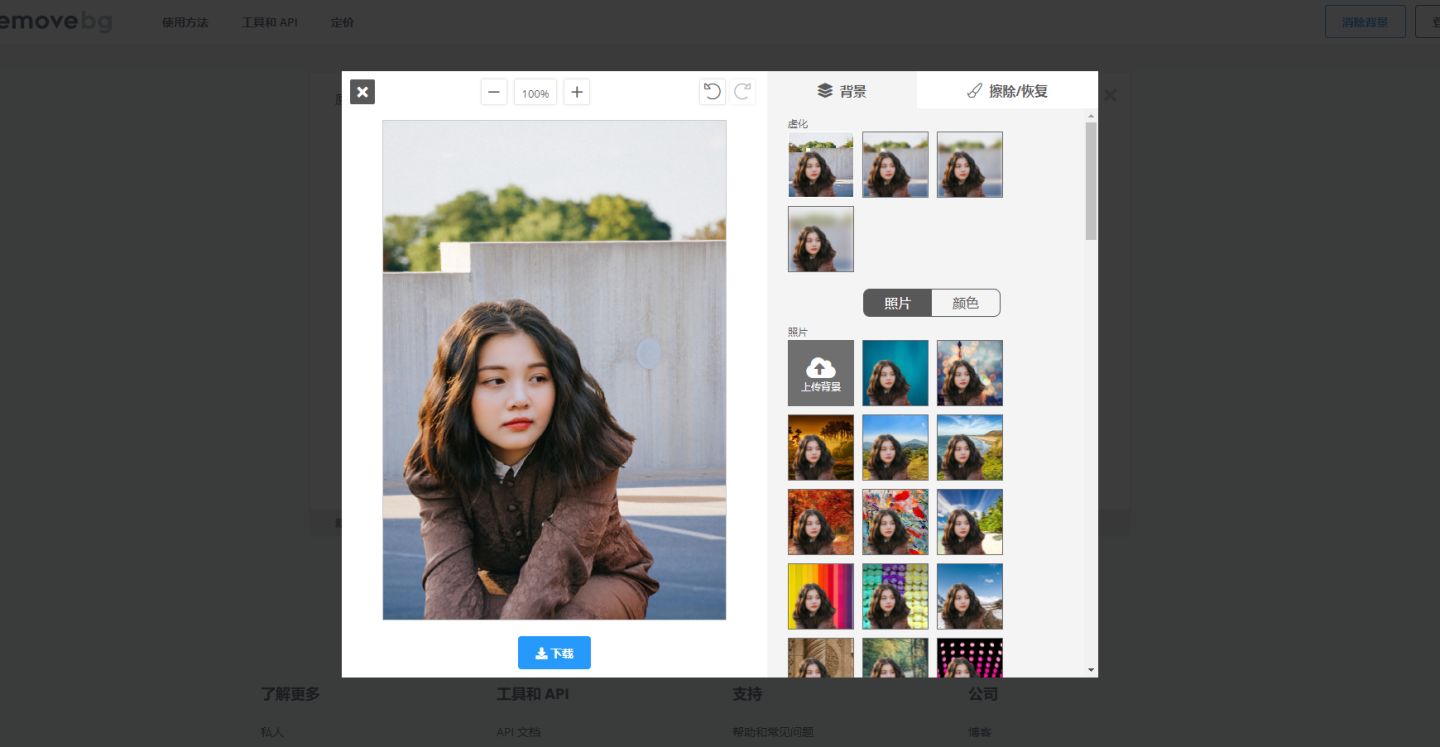Apply the bokeh lights background thumbnail
This screenshot has height=747, width=1440.
tap(970, 373)
